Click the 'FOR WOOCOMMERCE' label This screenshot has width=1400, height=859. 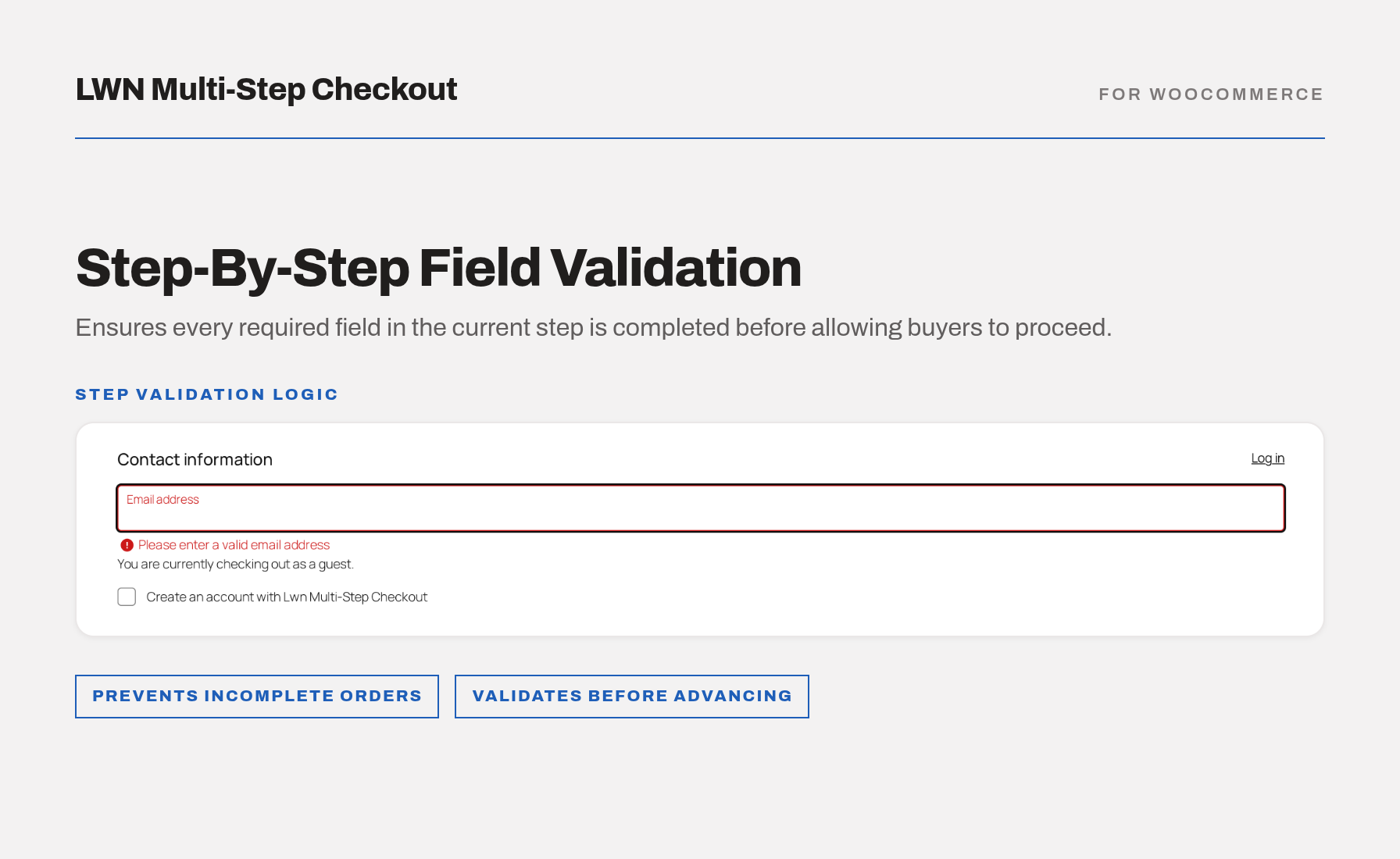1211,94
